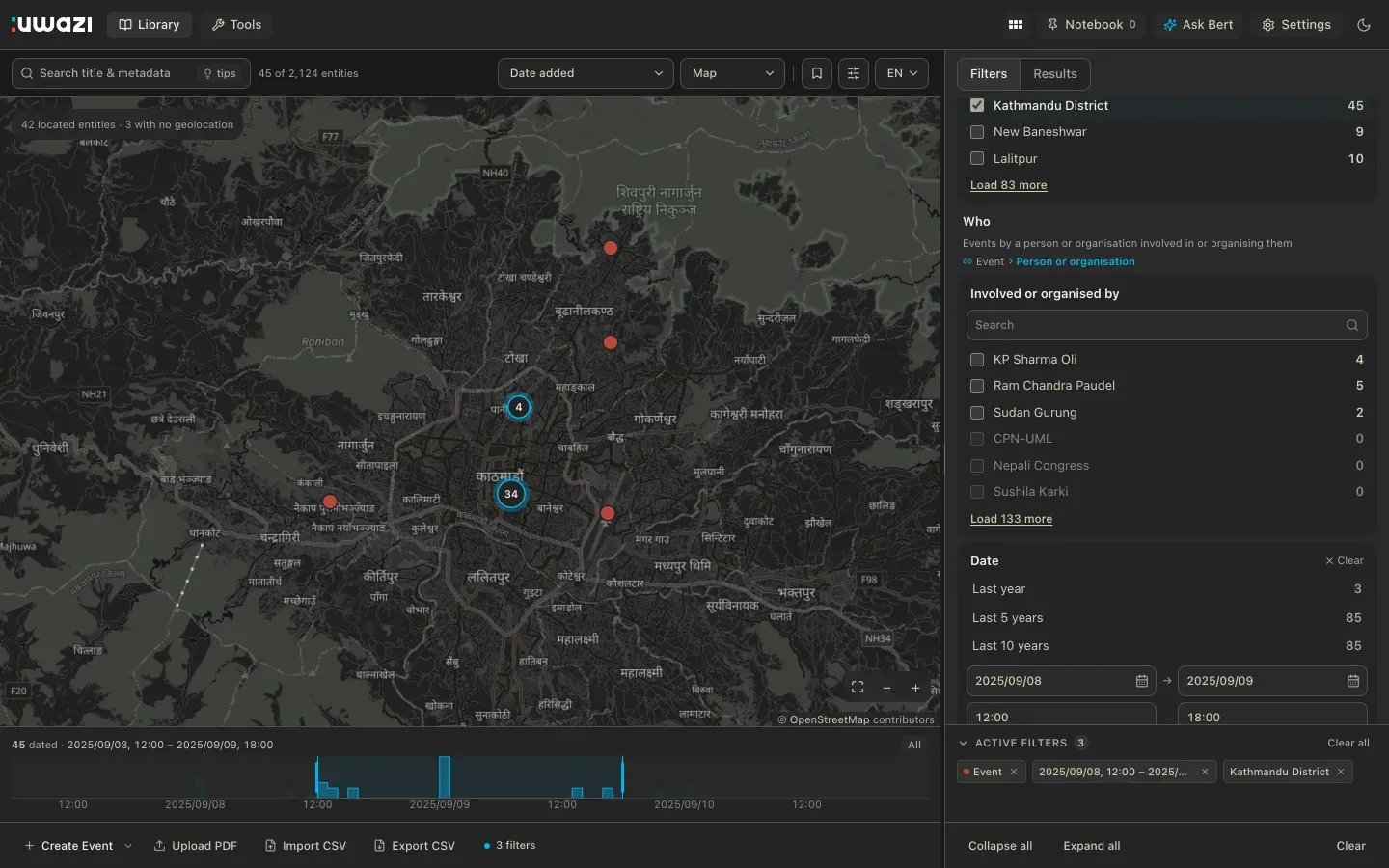Click Load 133 more link

(1011, 519)
